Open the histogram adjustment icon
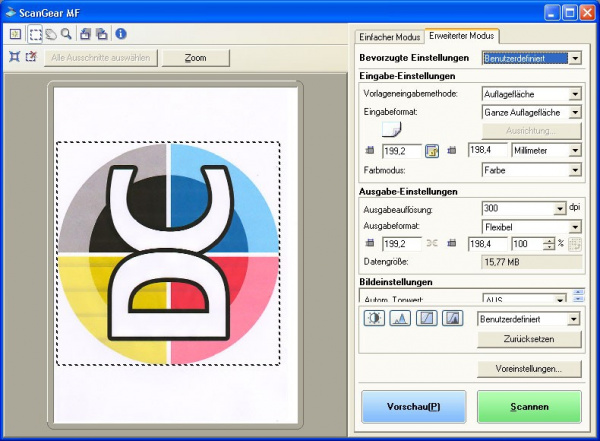 click(x=400, y=319)
